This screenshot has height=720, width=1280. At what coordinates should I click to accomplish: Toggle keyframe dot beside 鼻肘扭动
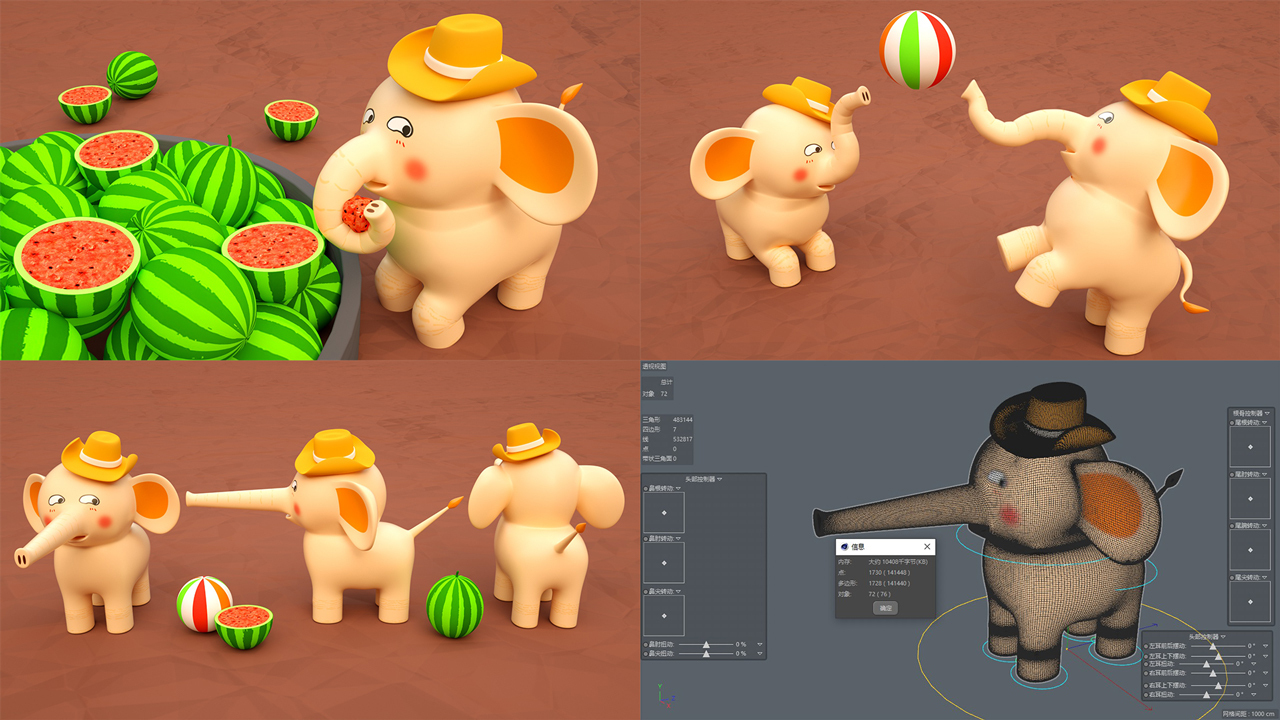[x=646, y=644]
